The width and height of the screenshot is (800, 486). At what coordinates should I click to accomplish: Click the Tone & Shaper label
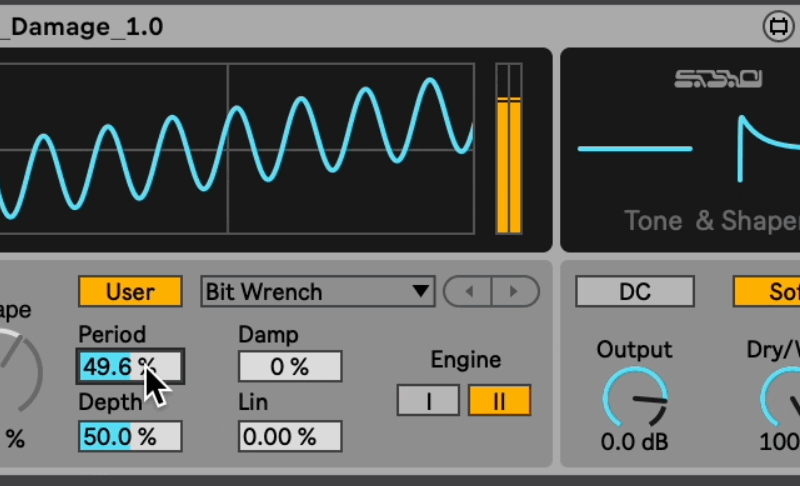[711, 220]
